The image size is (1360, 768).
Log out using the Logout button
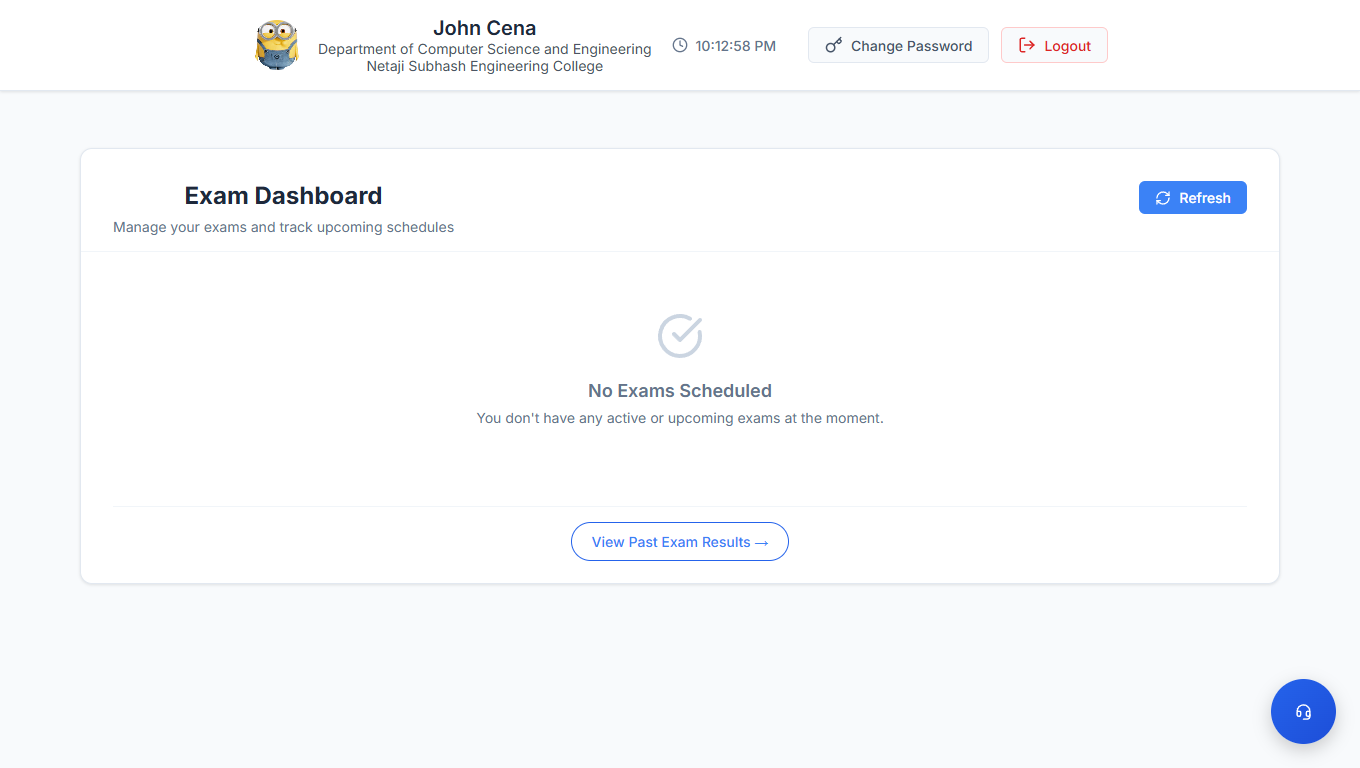point(1054,46)
